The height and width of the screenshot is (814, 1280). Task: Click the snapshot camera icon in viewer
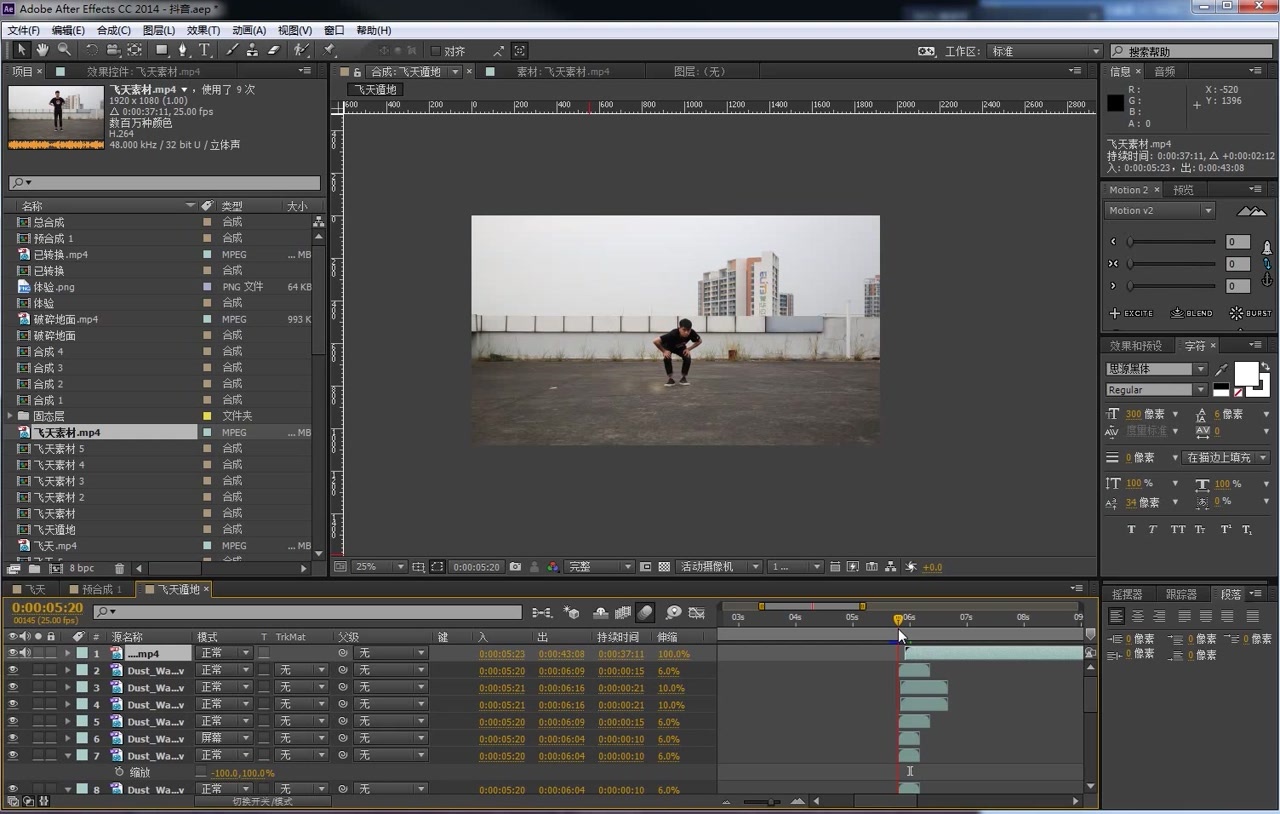tap(515, 567)
